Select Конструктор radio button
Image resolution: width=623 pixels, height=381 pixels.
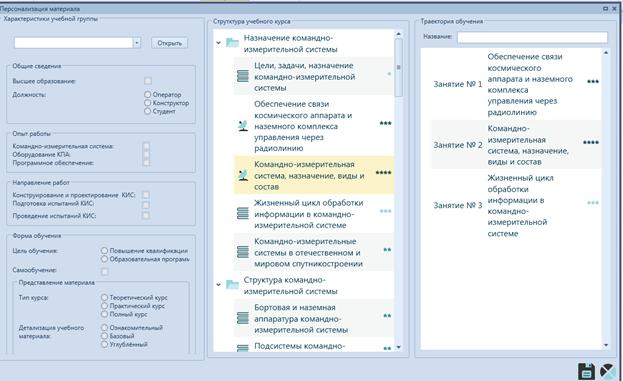pyautogui.click(x=147, y=103)
